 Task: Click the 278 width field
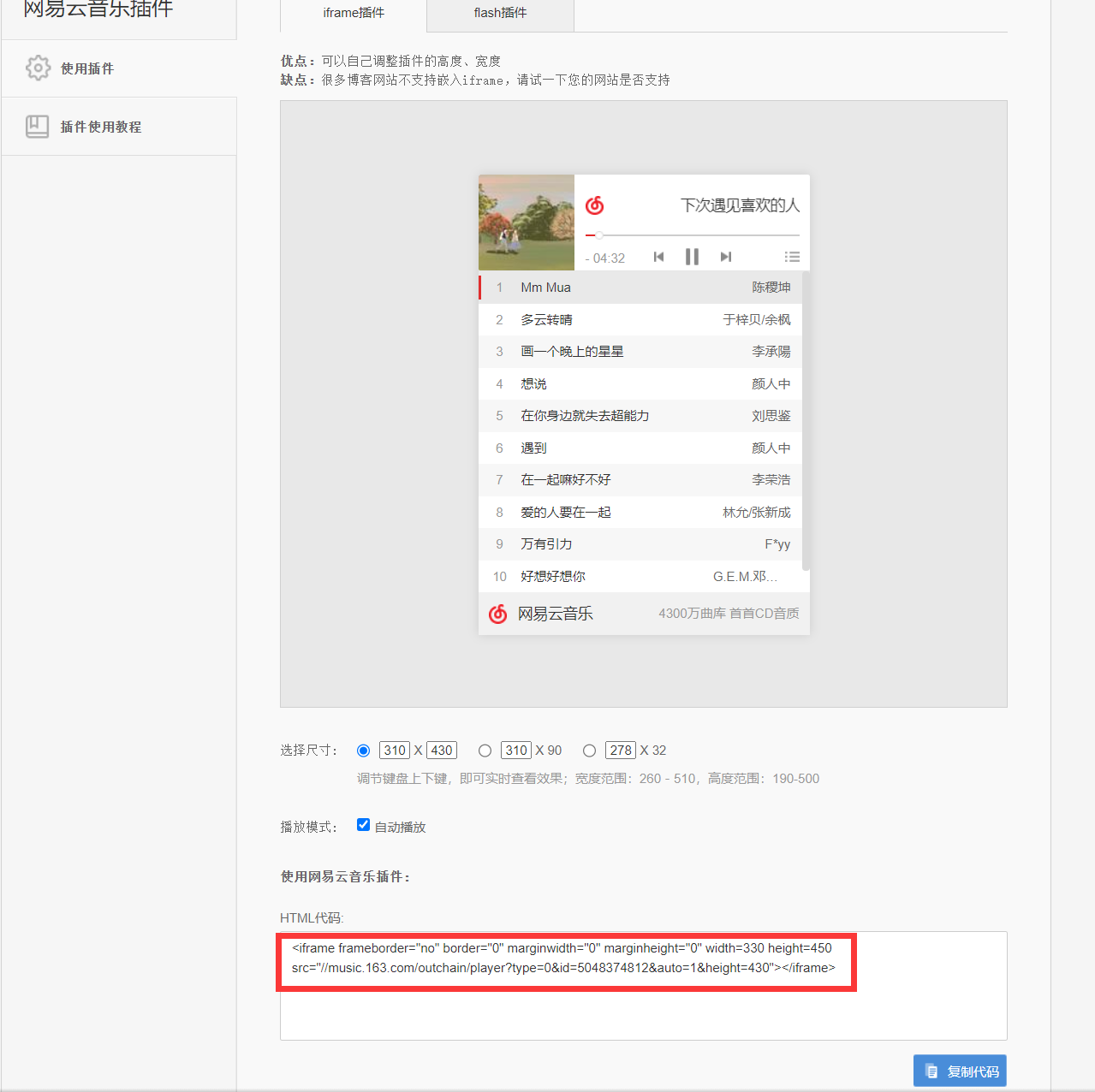[621, 751]
